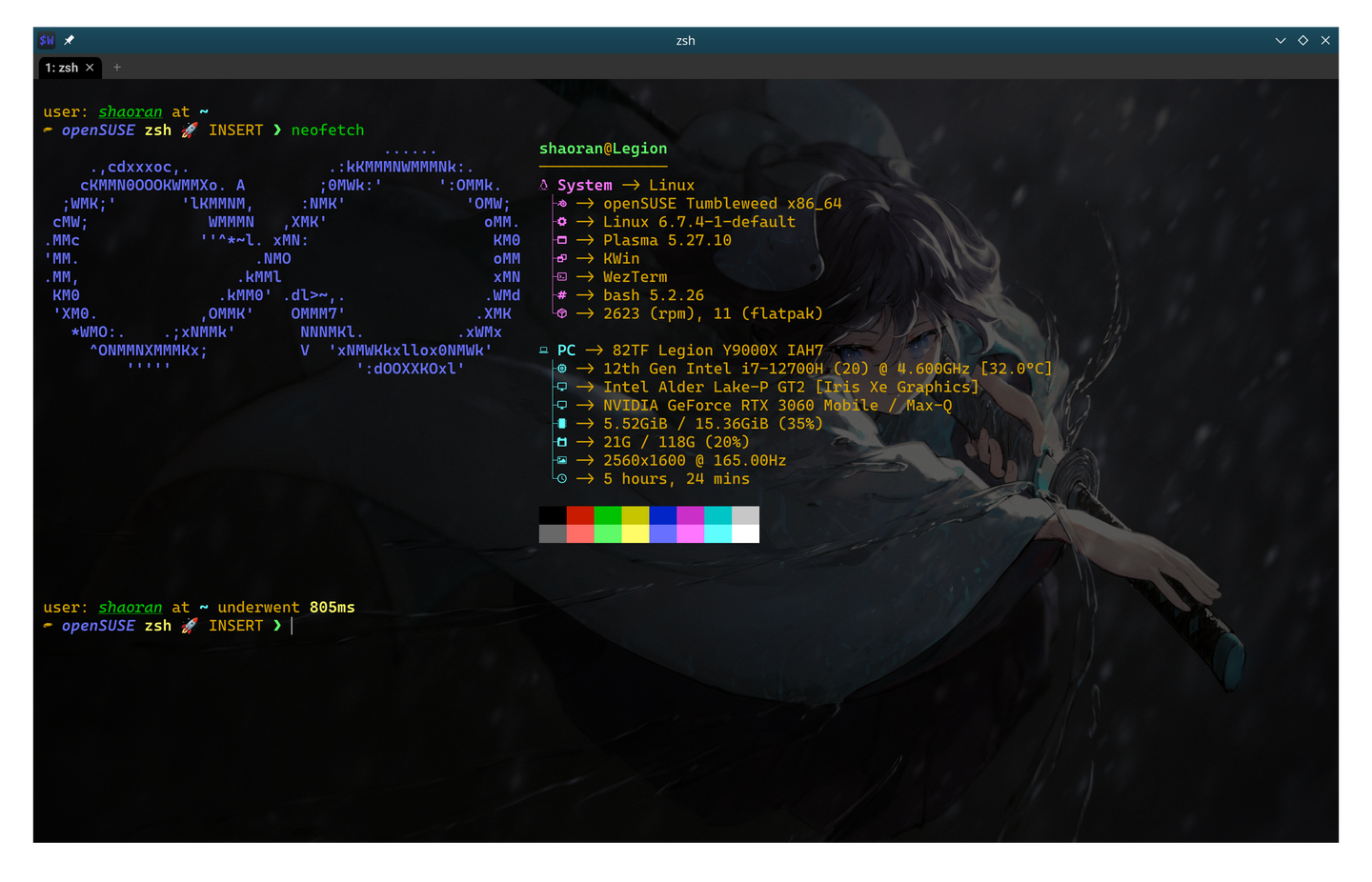Screen dimensions: 1372x882
Task: Close the '1: zsh' tab via its X
Action: click(x=90, y=68)
